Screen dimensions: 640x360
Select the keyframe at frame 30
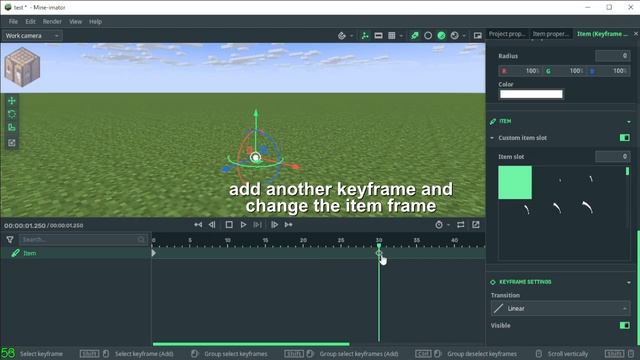[x=379, y=253]
